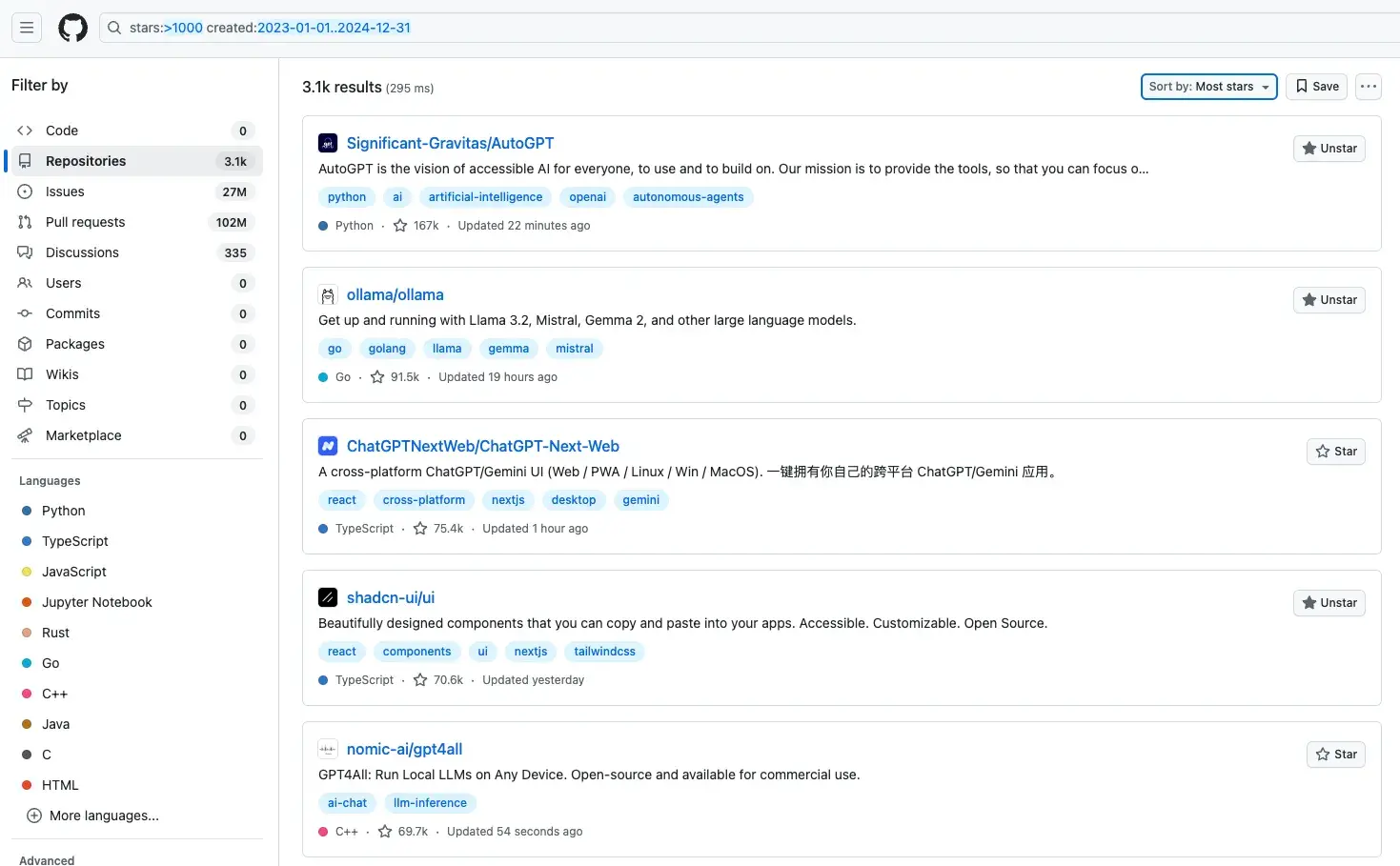Star the ChatGPT-Next-Web repository

click(1335, 452)
